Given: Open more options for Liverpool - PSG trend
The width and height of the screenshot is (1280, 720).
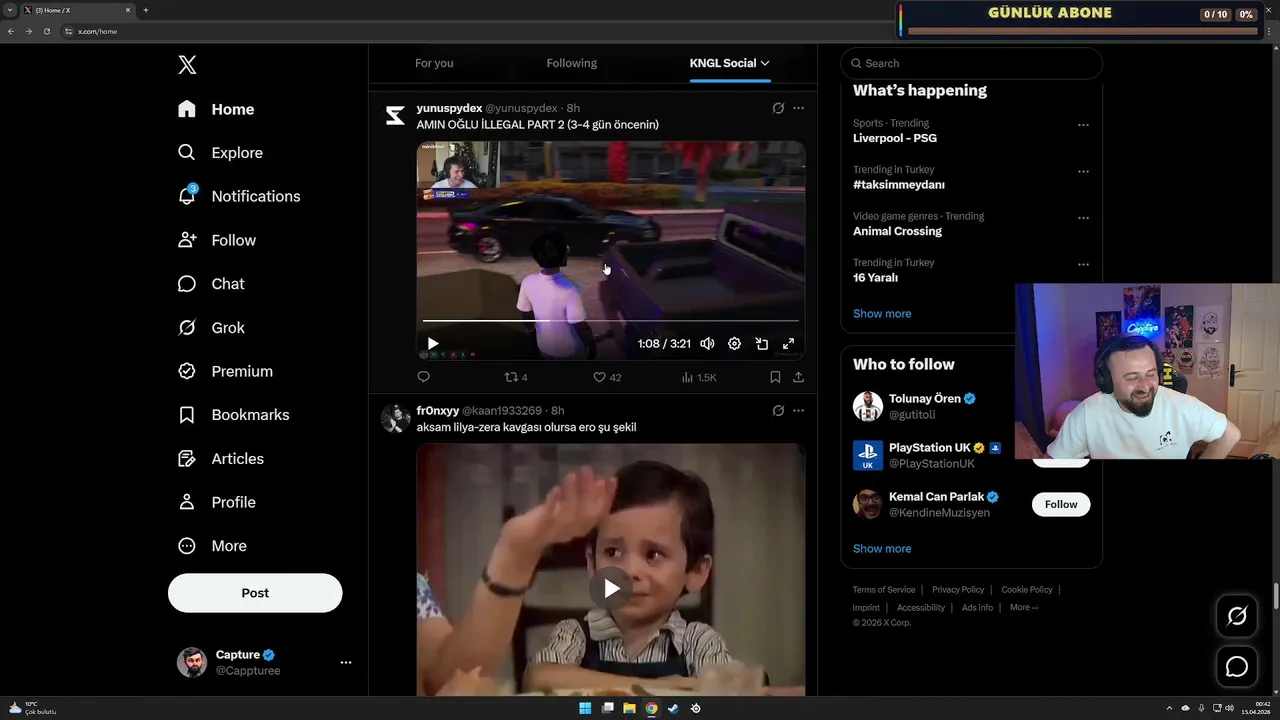Looking at the screenshot, I should coord(1083,125).
